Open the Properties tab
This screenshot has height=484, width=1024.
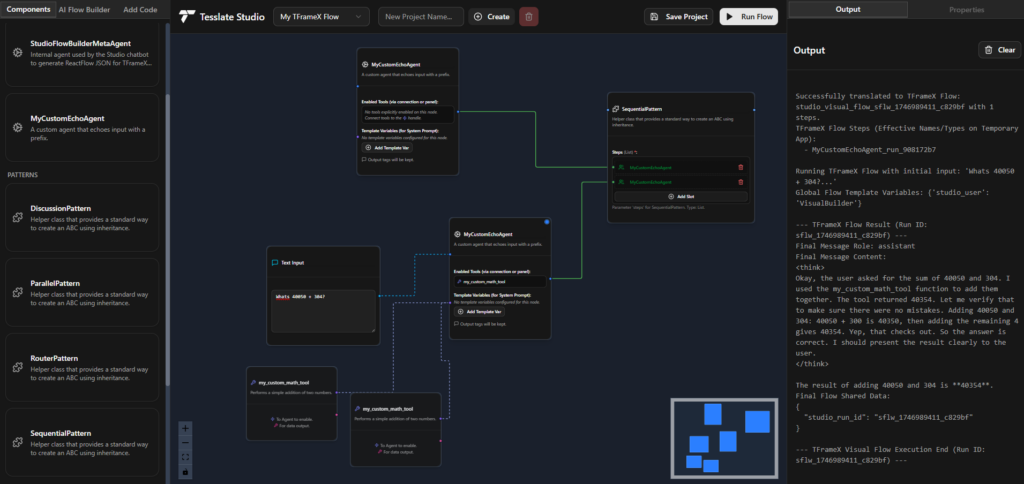[966, 10]
